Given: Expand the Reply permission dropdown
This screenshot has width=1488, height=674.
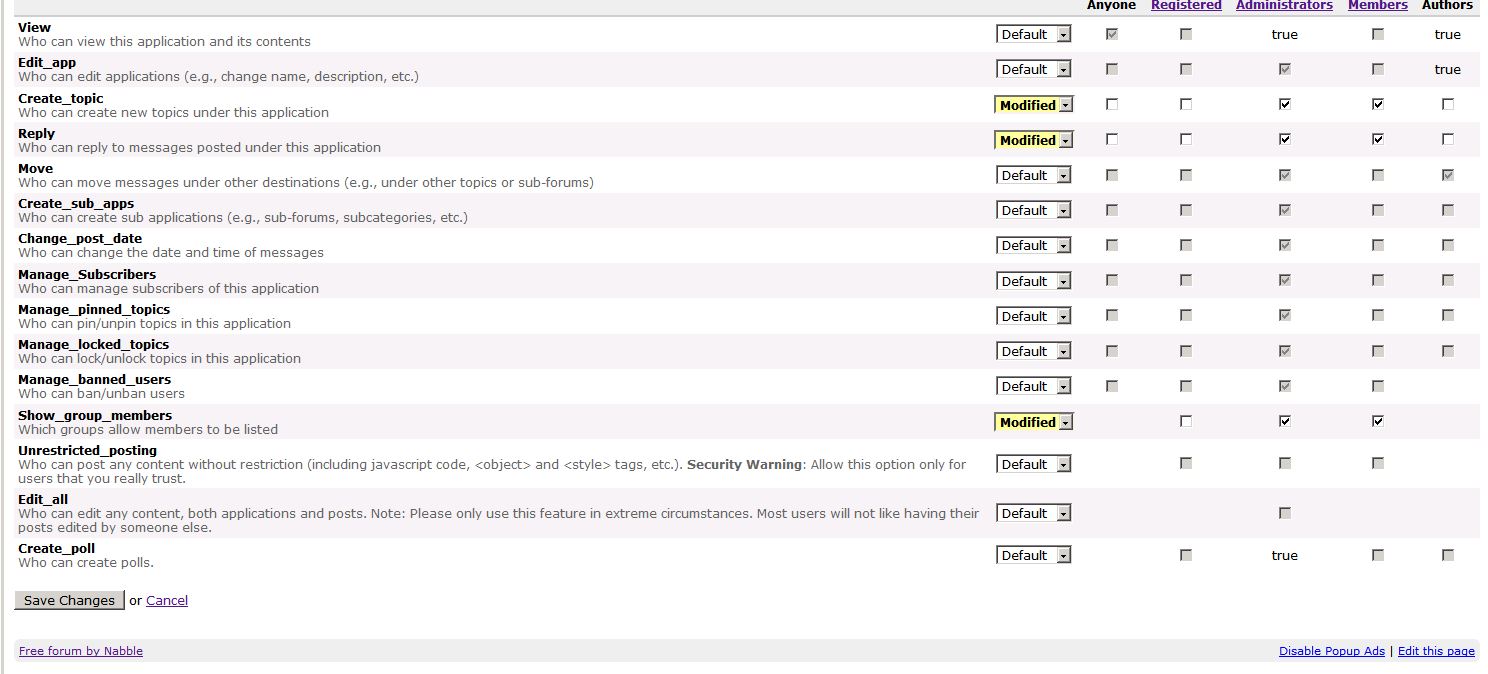Looking at the screenshot, I should [x=1034, y=140].
